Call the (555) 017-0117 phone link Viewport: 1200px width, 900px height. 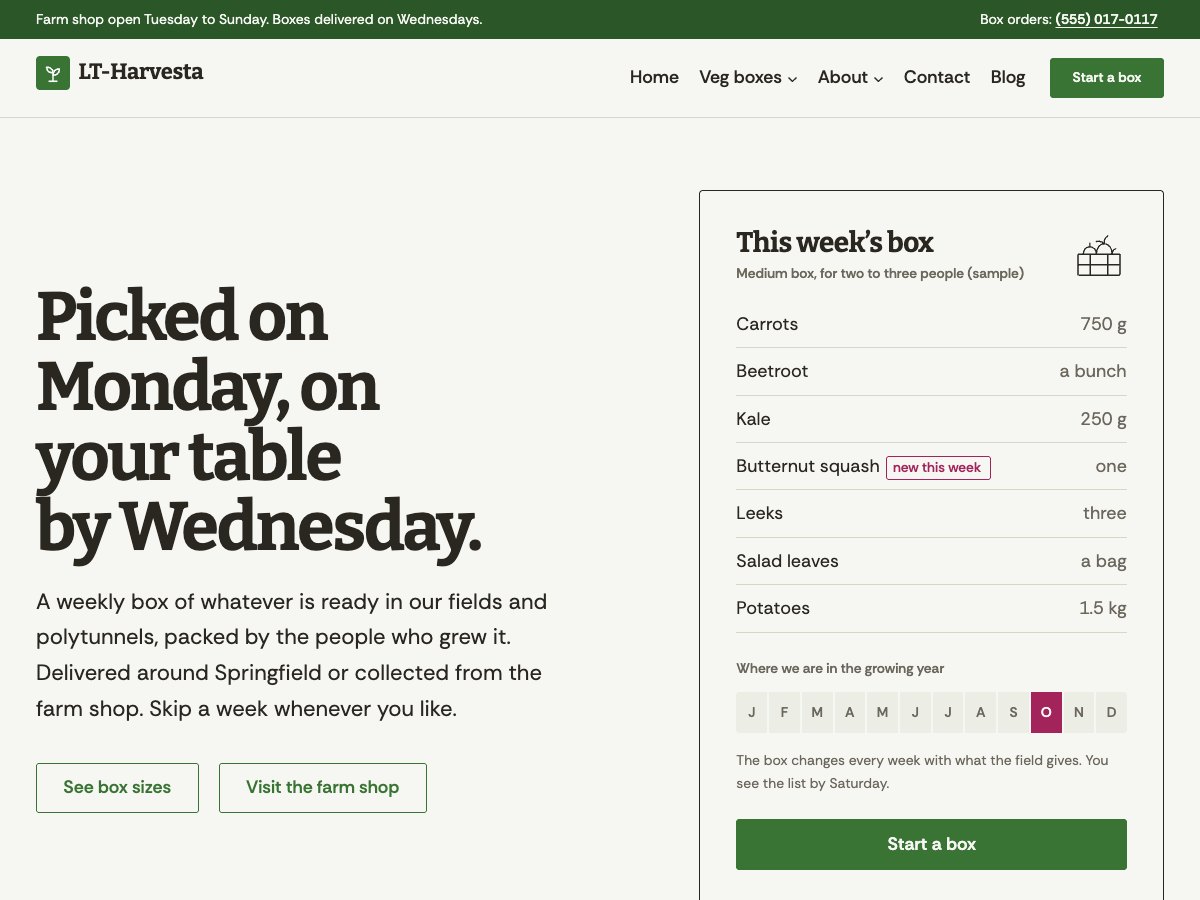point(1106,19)
